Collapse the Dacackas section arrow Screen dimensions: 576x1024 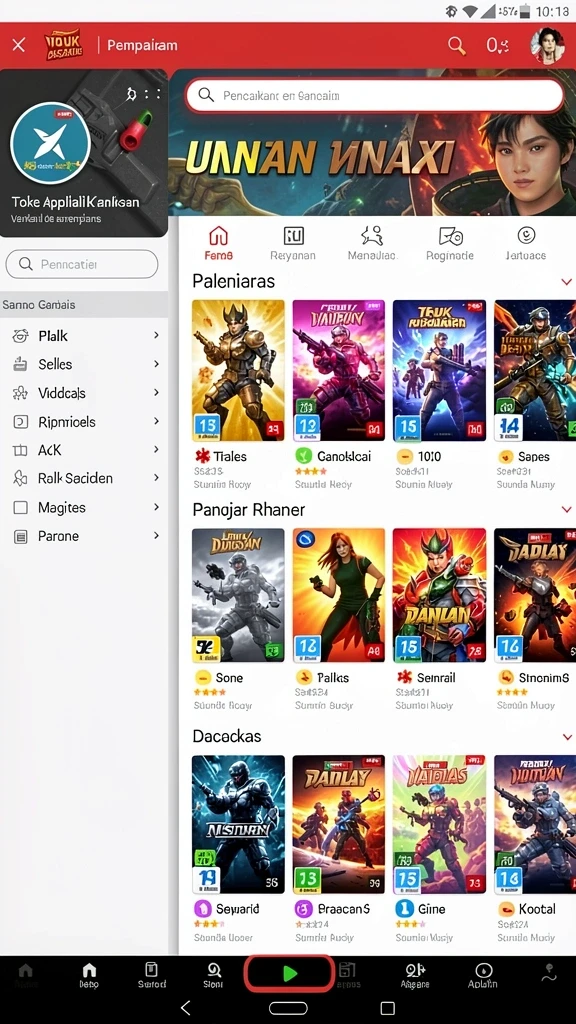pos(566,737)
